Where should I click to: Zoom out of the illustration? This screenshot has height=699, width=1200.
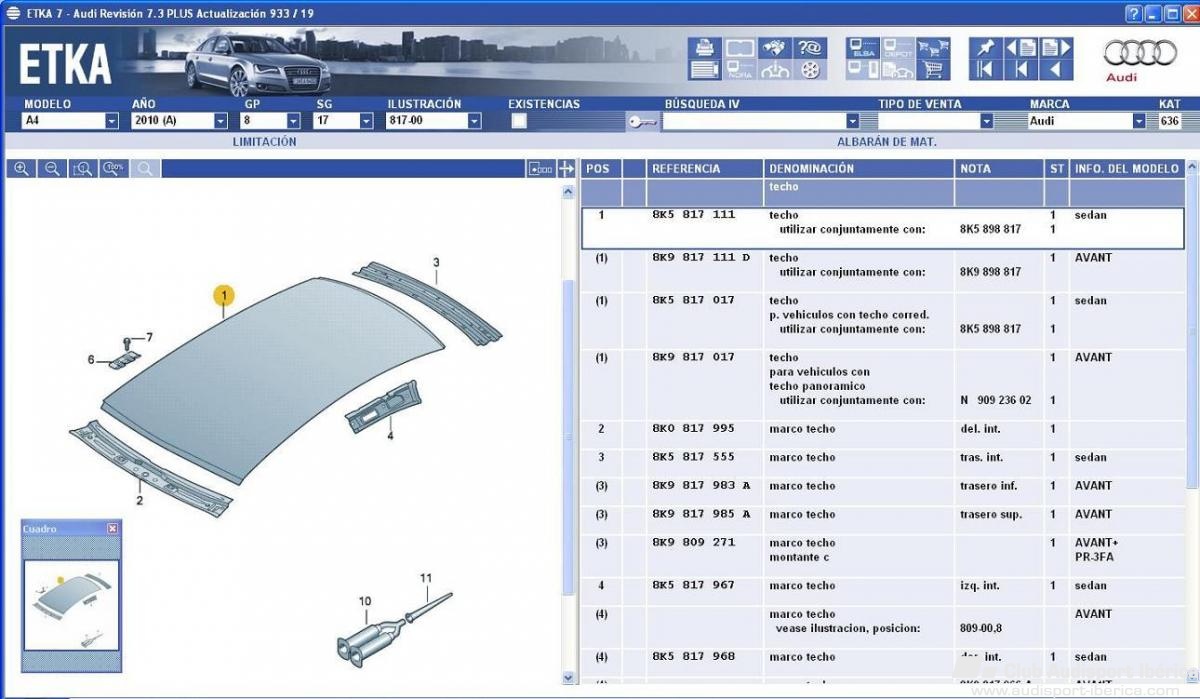[52, 169]
